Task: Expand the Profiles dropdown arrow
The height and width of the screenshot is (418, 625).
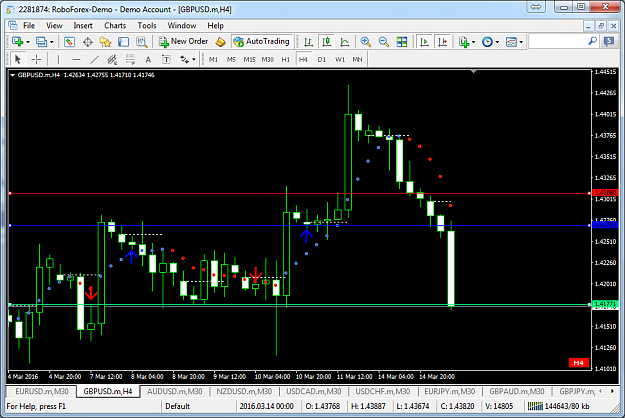Action: (52, 42)
